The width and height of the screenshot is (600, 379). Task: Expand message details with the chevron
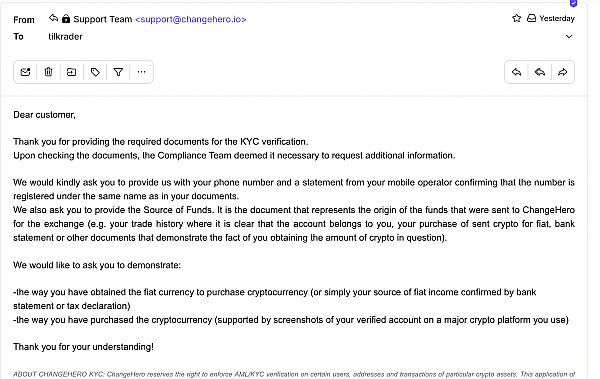(x=569, y=36)
